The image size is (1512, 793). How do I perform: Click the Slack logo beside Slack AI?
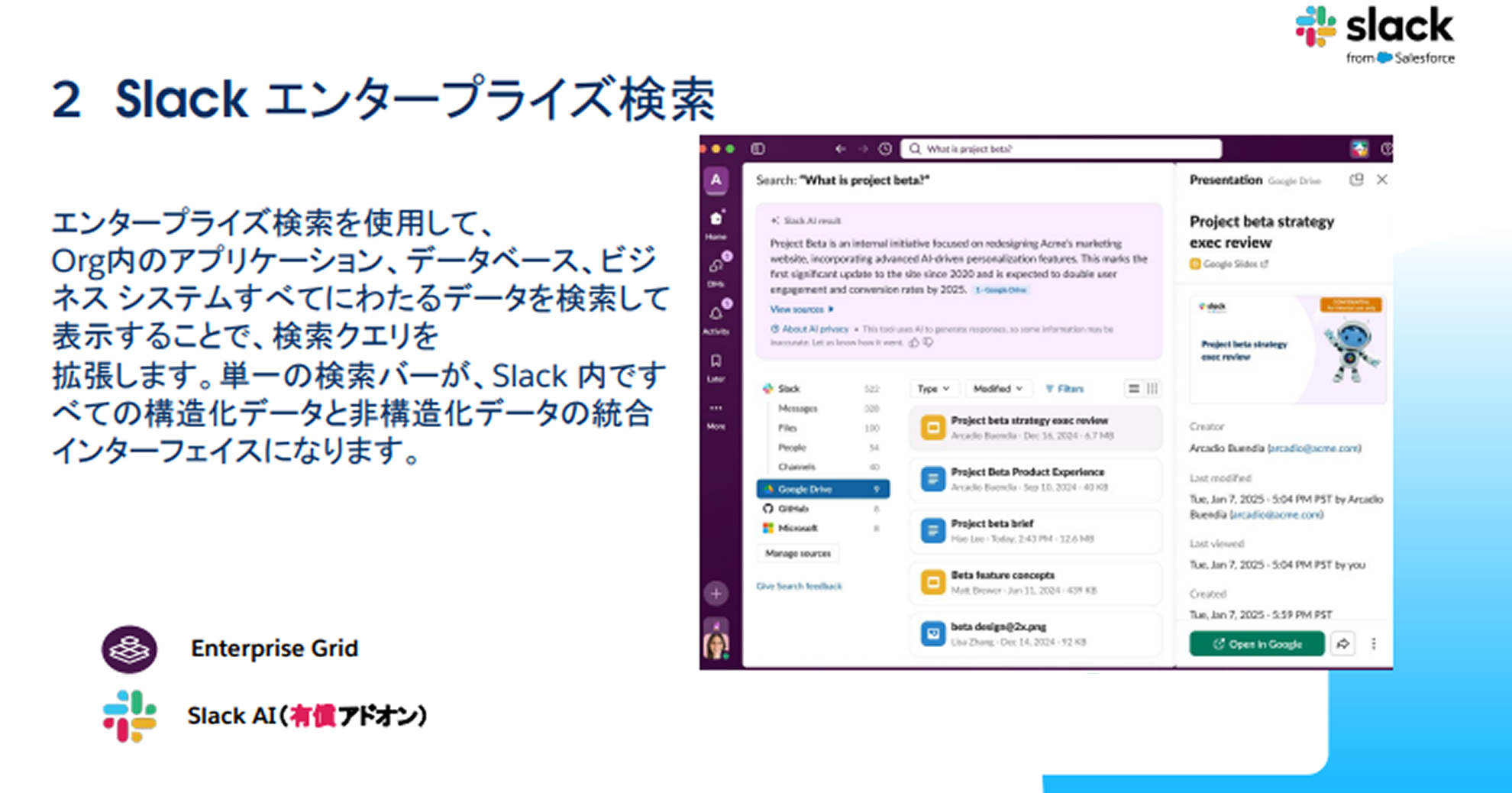click(x=130, y=716)
